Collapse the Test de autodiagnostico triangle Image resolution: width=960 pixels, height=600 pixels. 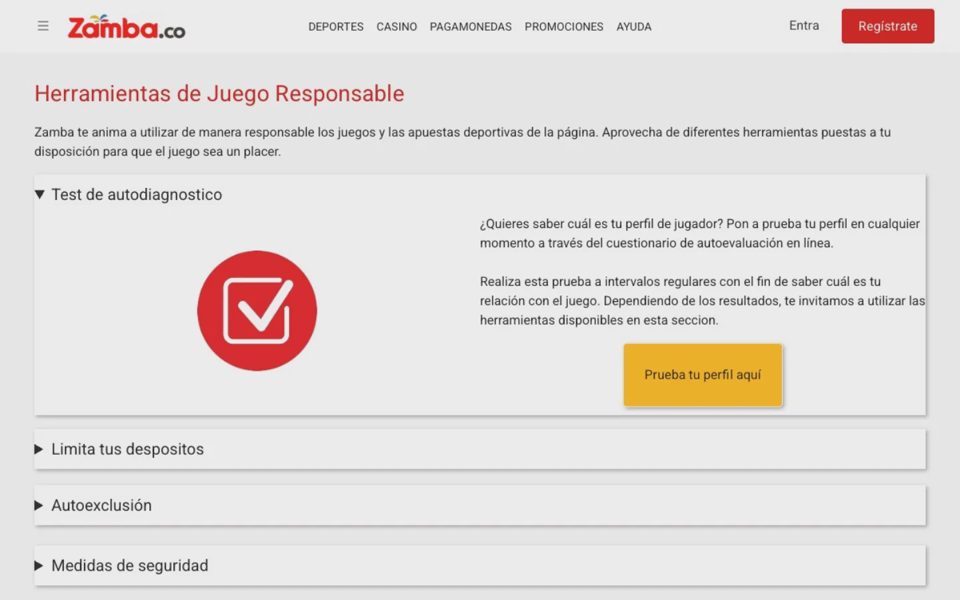tap(40, 194)
